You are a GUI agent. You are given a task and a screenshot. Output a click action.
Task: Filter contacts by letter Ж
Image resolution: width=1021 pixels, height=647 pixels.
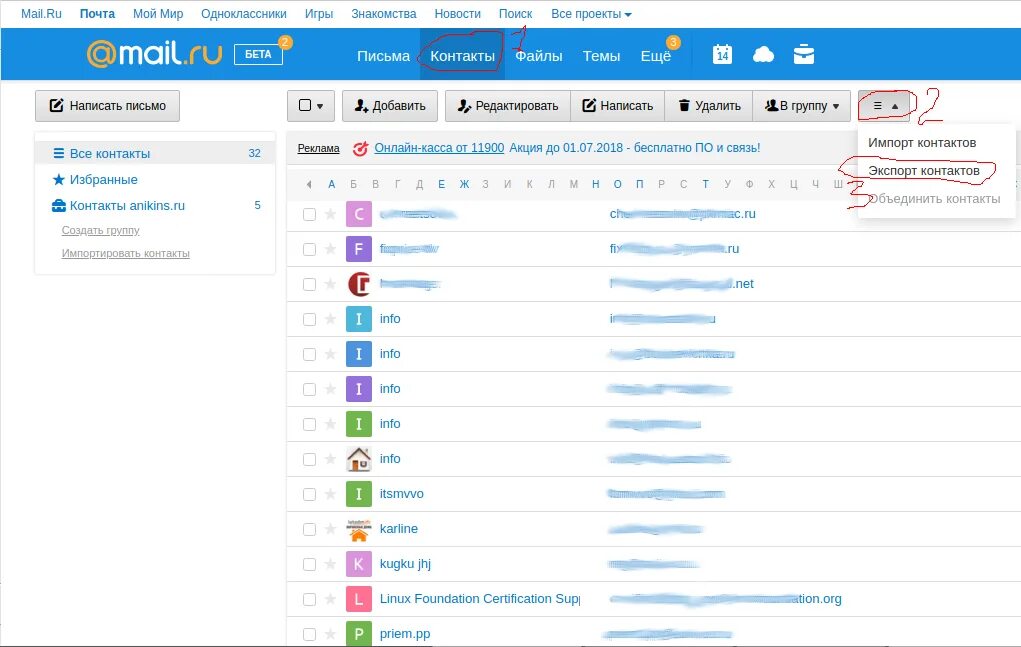464,185
